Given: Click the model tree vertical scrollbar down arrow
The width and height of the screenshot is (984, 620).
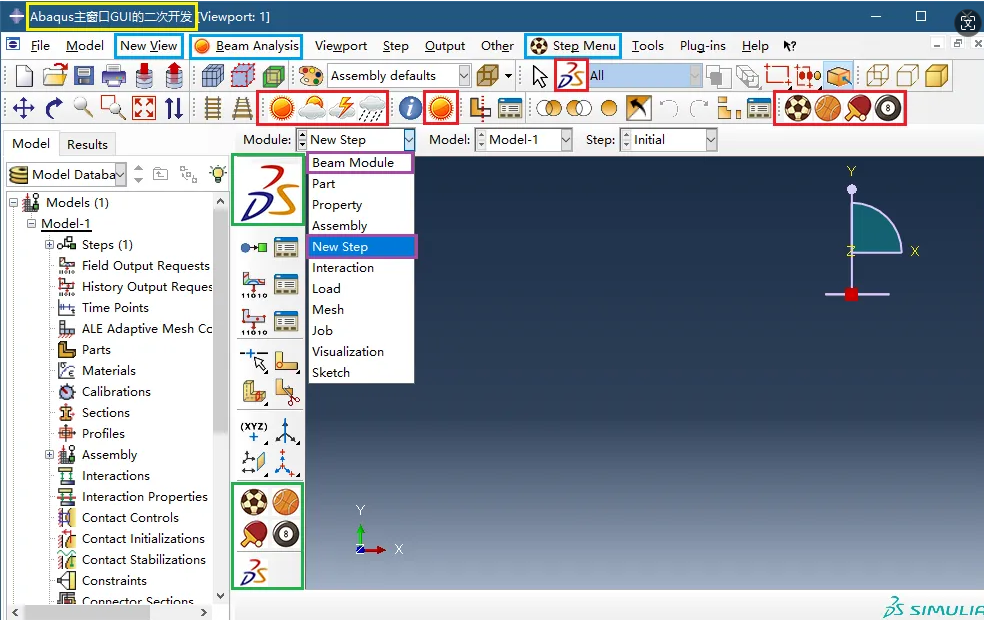Looking at the screenshot, I should coord(220,596).
